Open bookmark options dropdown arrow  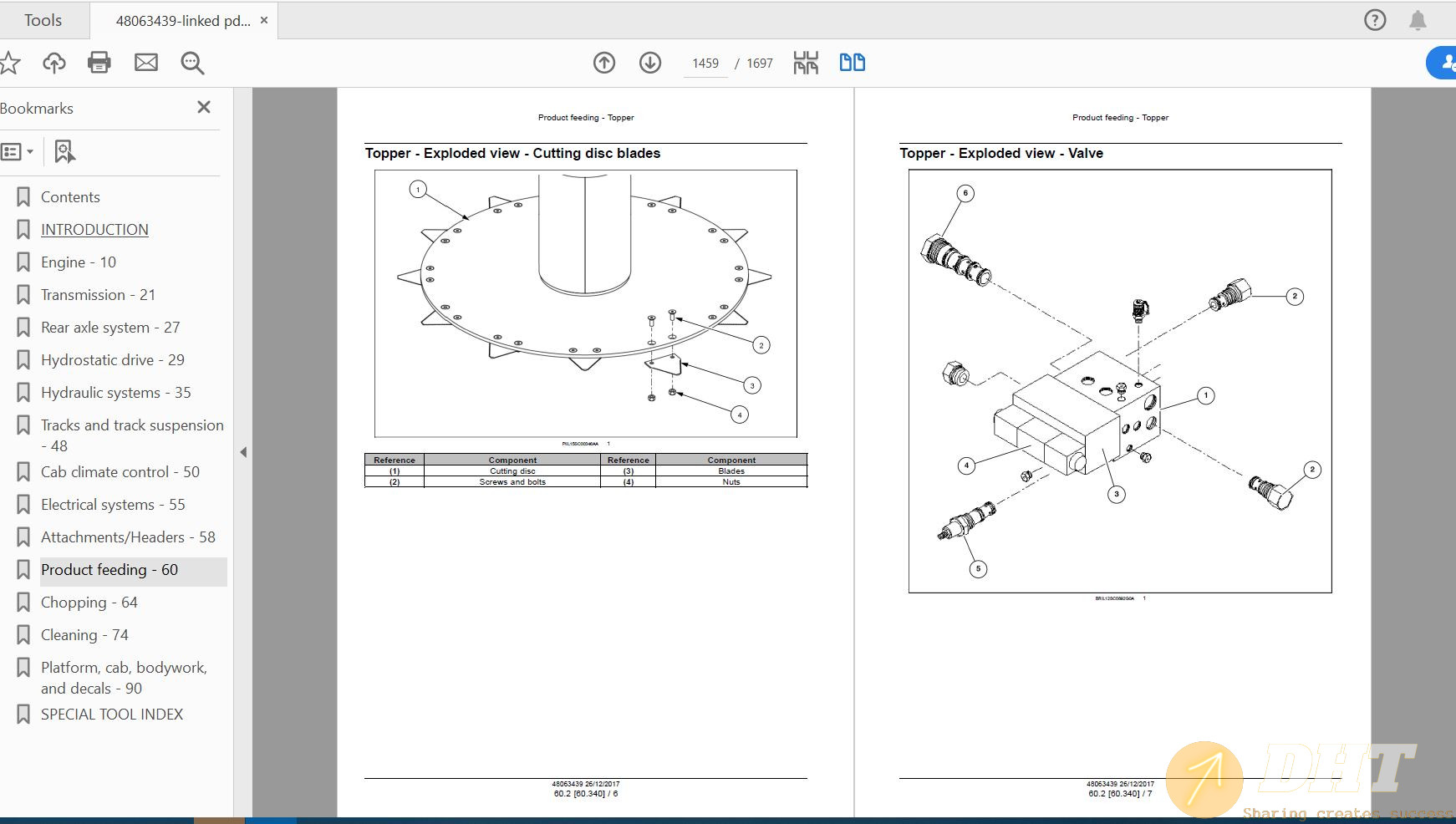click(31, 151)
